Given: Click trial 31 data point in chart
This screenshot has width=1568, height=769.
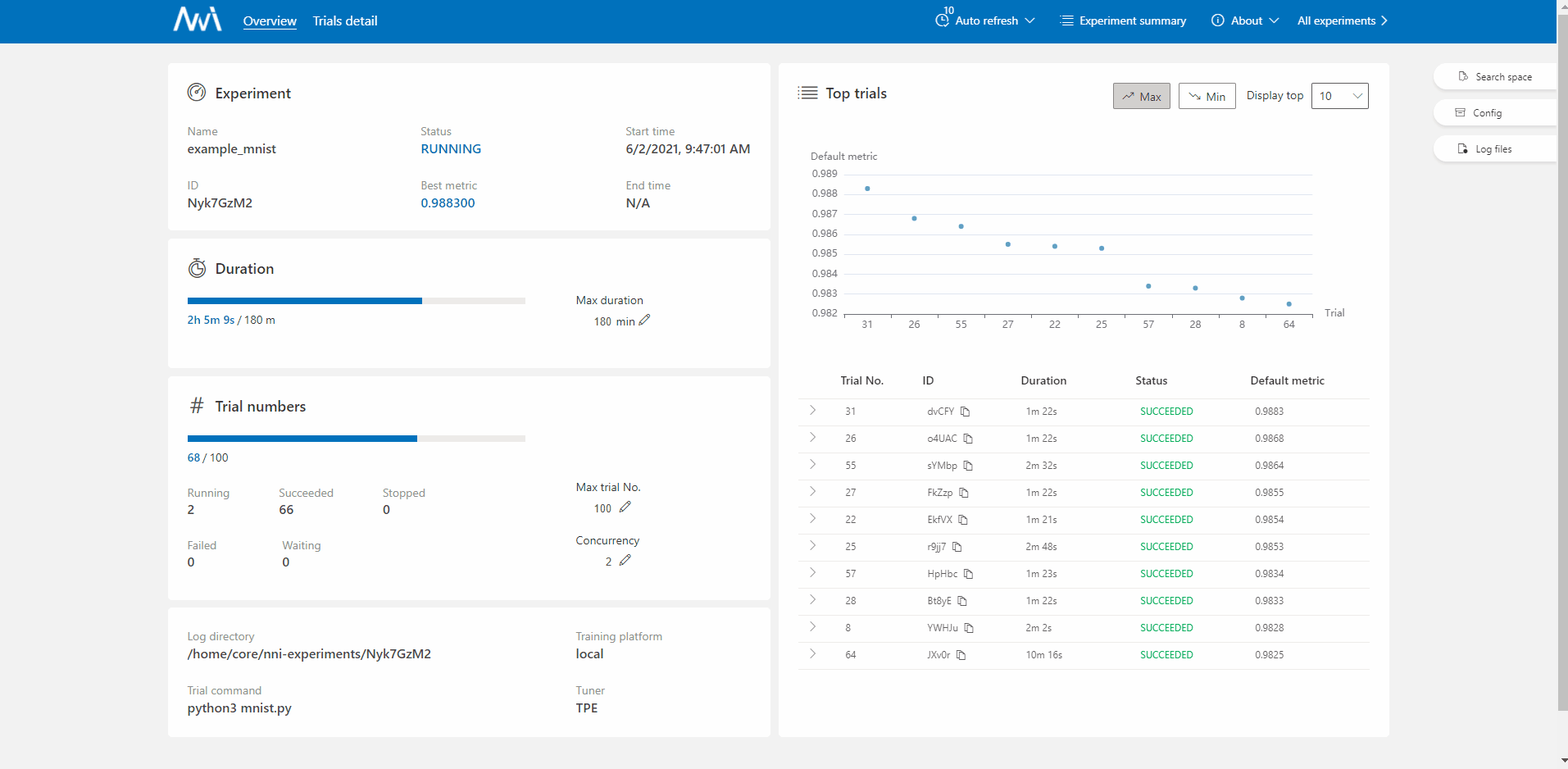Looking at the screenshot, I should (x=867, y=189).
